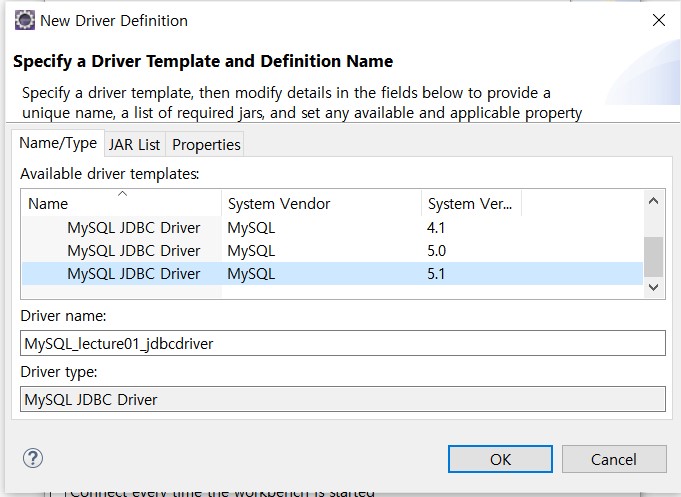Click the templates list scrollbar thumb

653,257
